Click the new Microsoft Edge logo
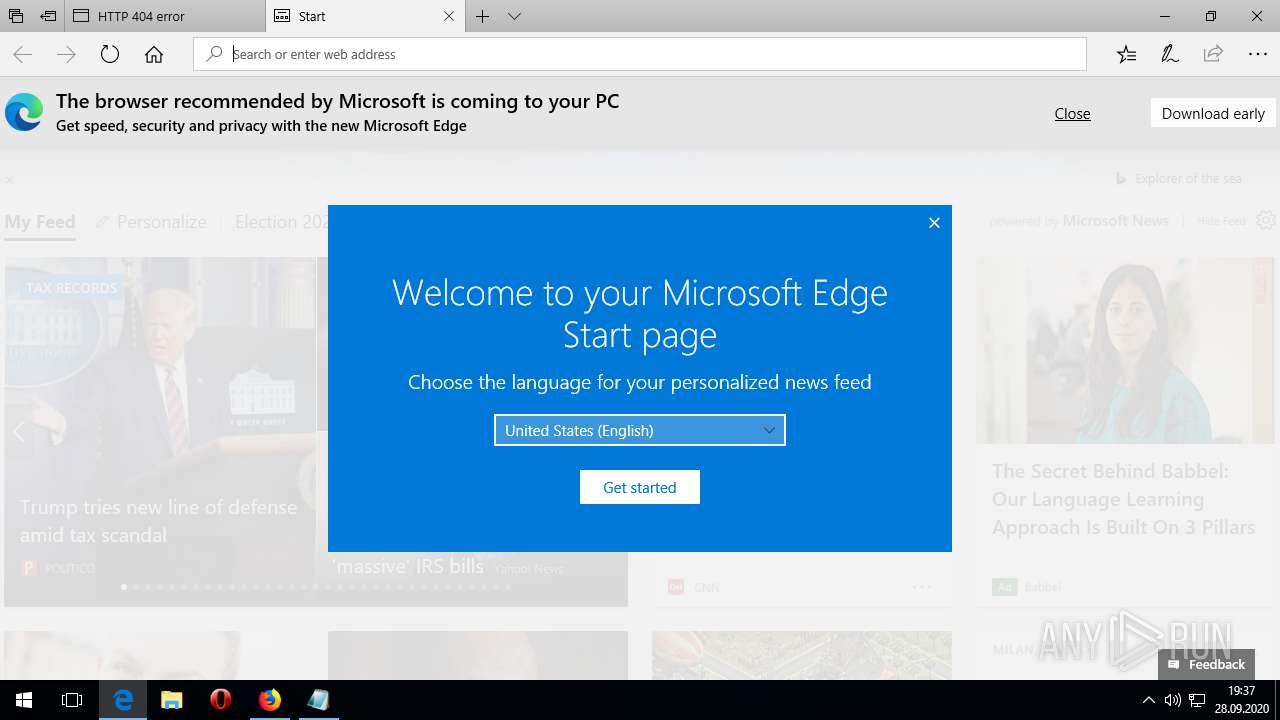This screenshot has height=720, width=1280. pyautogui.click(x=24, y=112)
